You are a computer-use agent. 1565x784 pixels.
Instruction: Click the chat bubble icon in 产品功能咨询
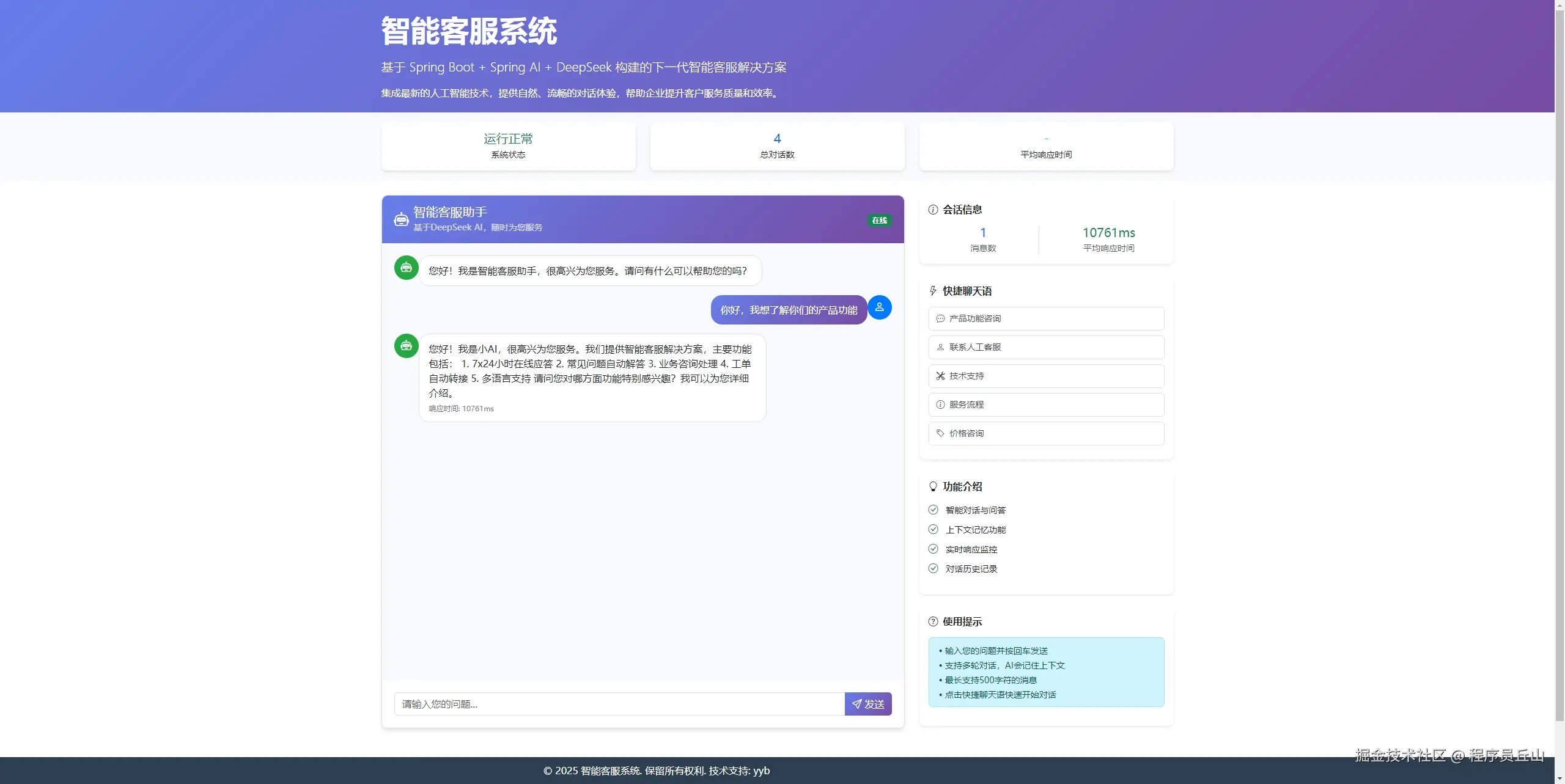click(x=940, y=318)
